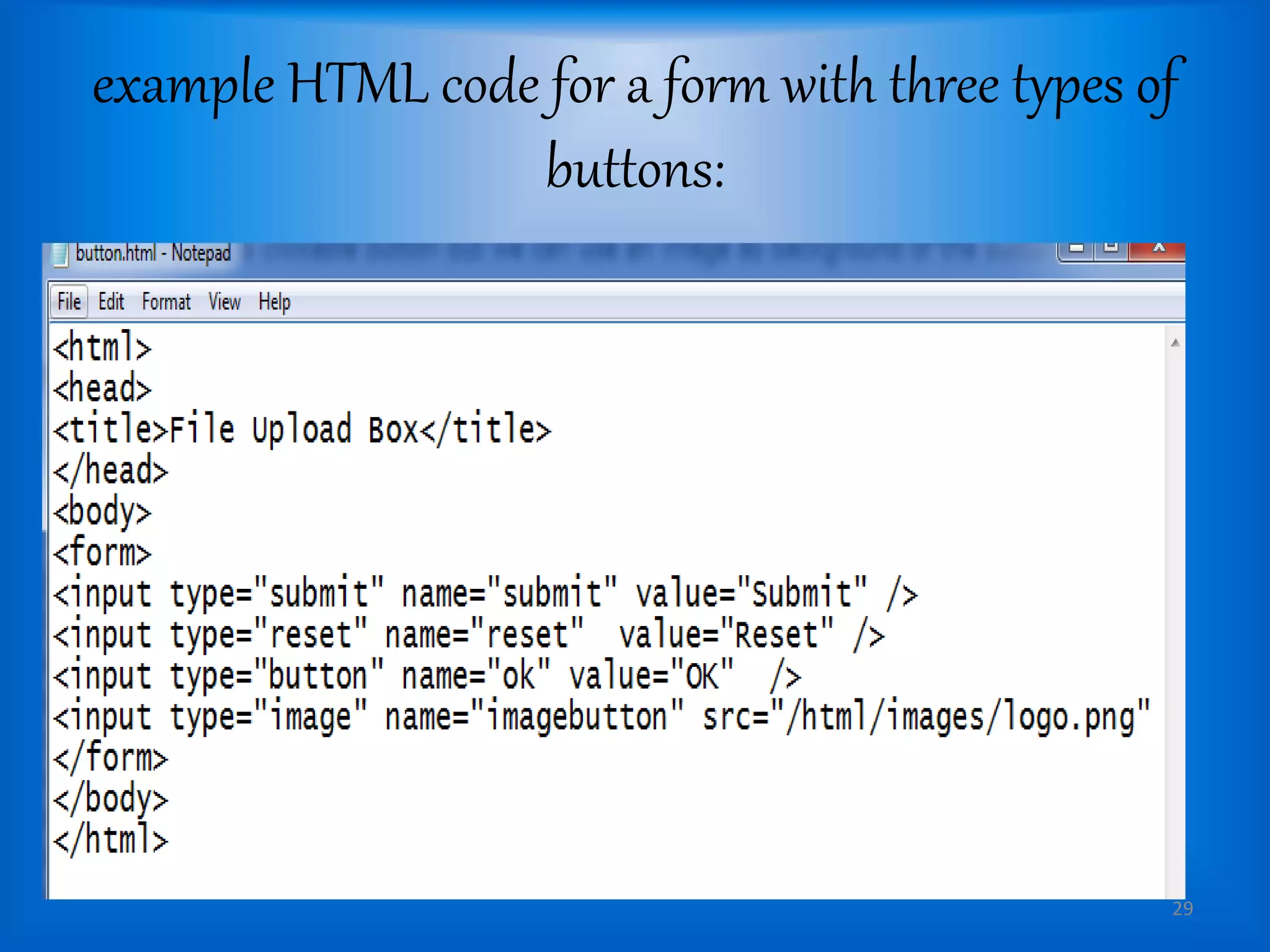The image size is (1270, 952).
Task: Open the Edit menu in Notepad
Action: [111, 302]
